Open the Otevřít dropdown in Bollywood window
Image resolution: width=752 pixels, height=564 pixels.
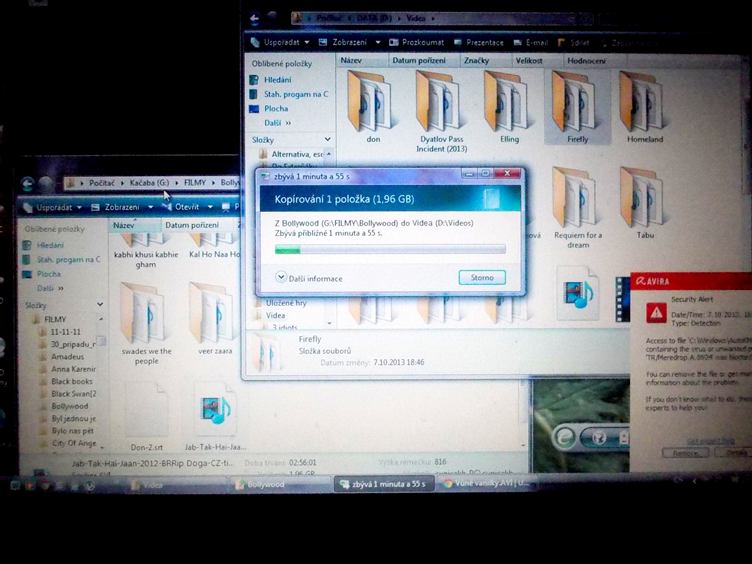210,207
